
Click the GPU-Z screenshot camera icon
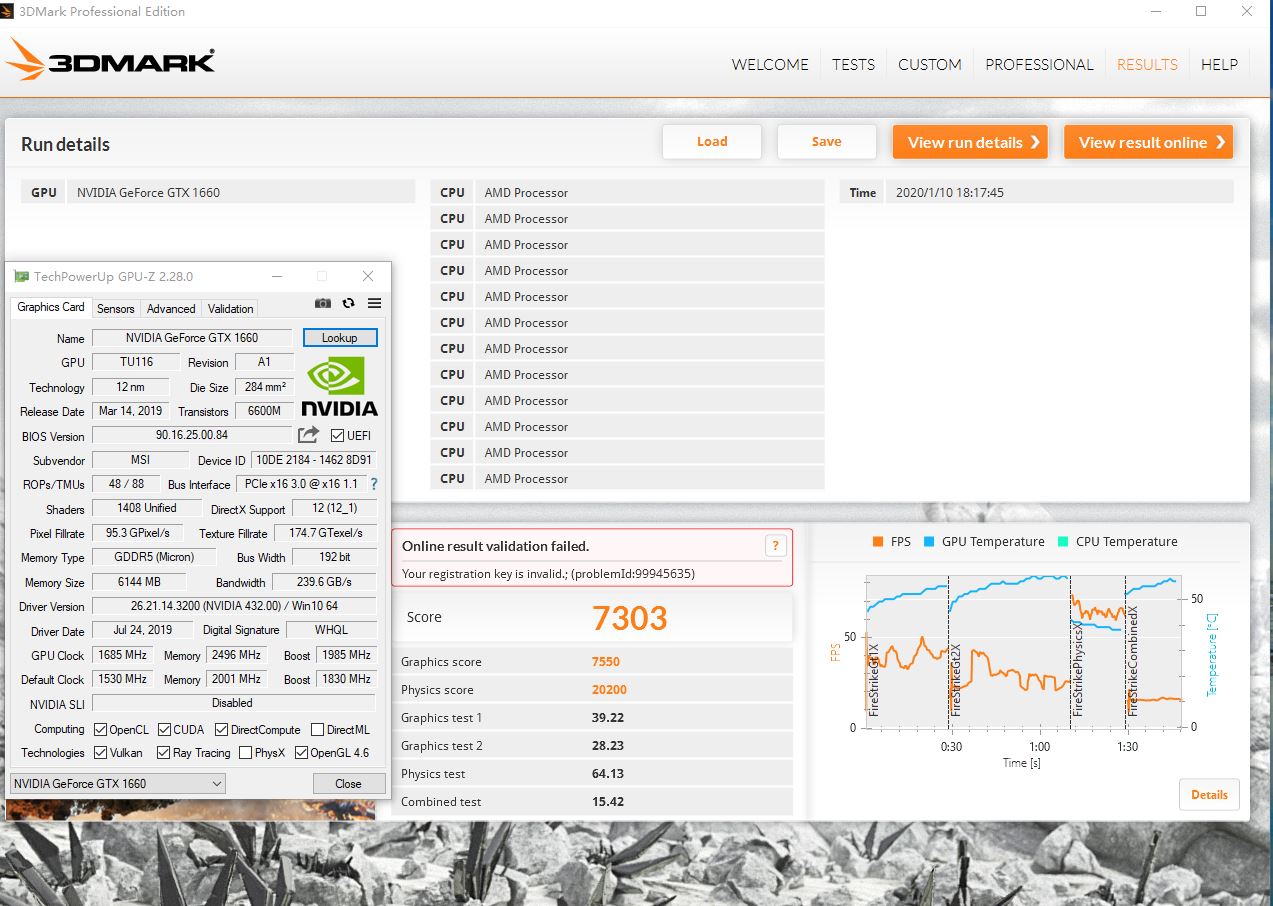point(323,303)
